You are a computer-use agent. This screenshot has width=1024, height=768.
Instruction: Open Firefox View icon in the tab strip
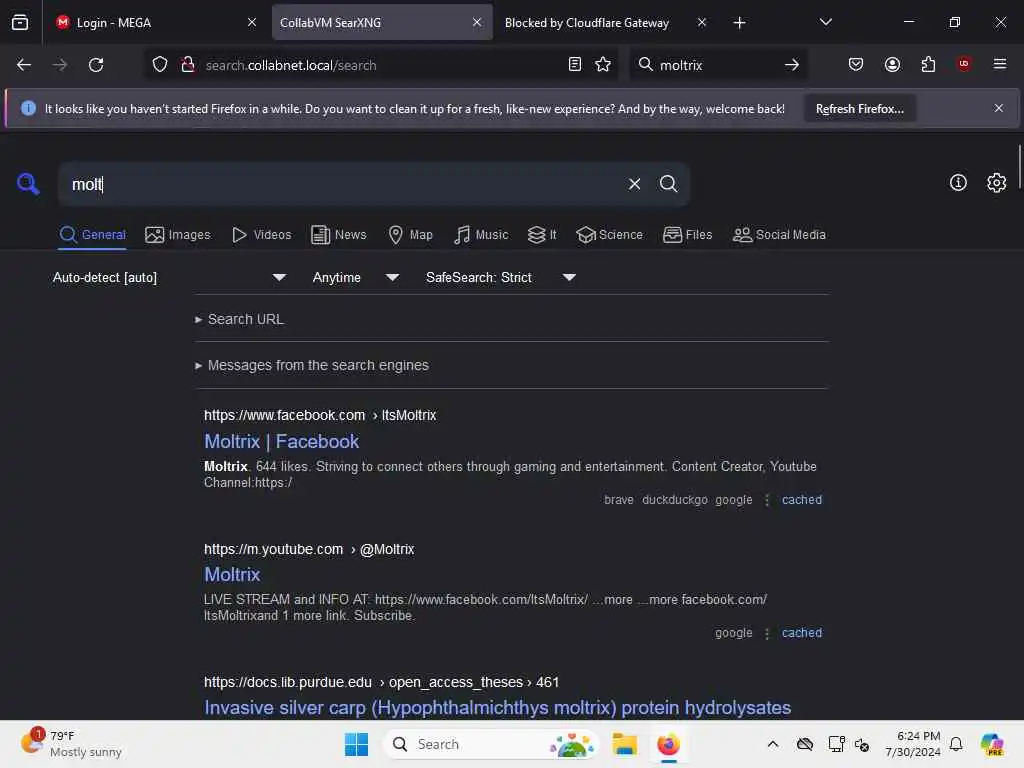(20, 22)
